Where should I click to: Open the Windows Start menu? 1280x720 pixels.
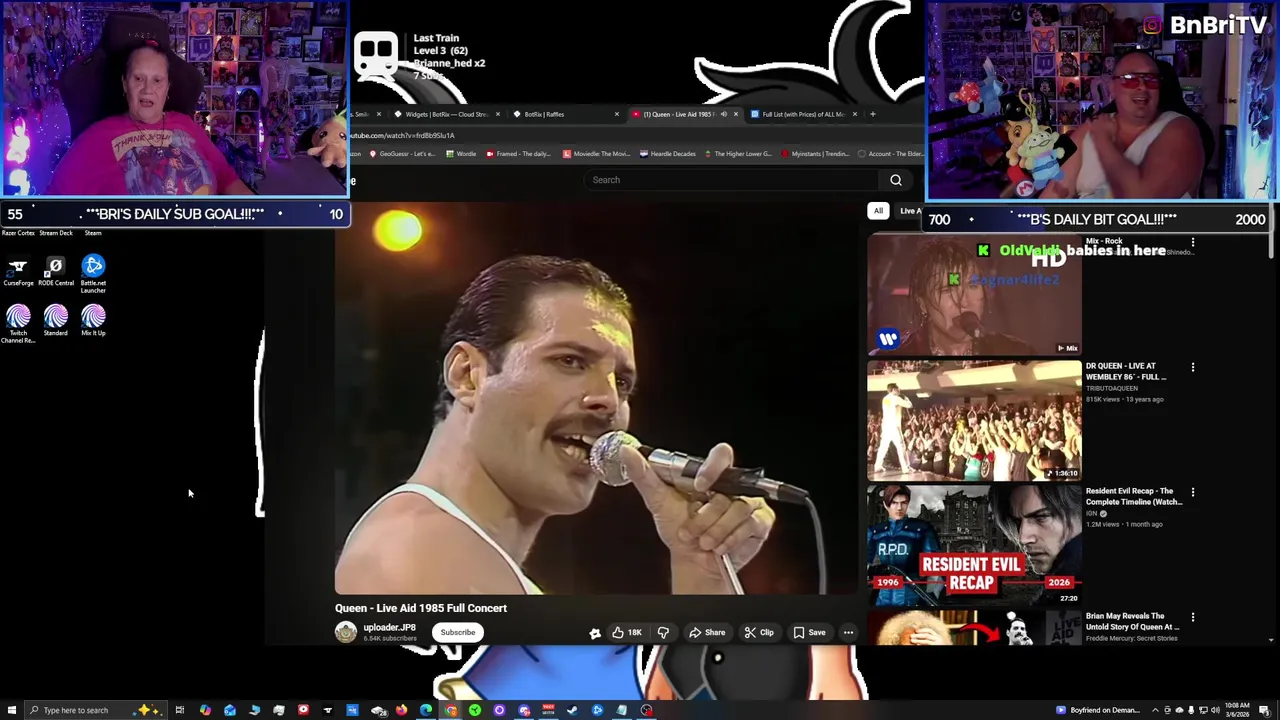coord(11,710)
